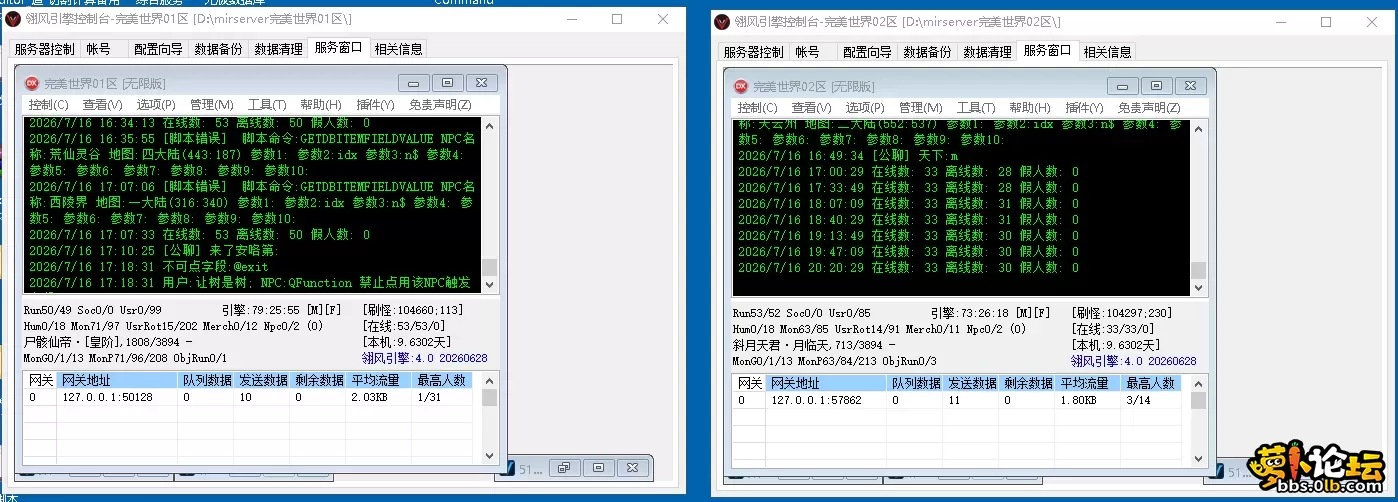Open 相关信息 tab in 02区 console
1398x502 pixels.
click(x=1107, y=51)
